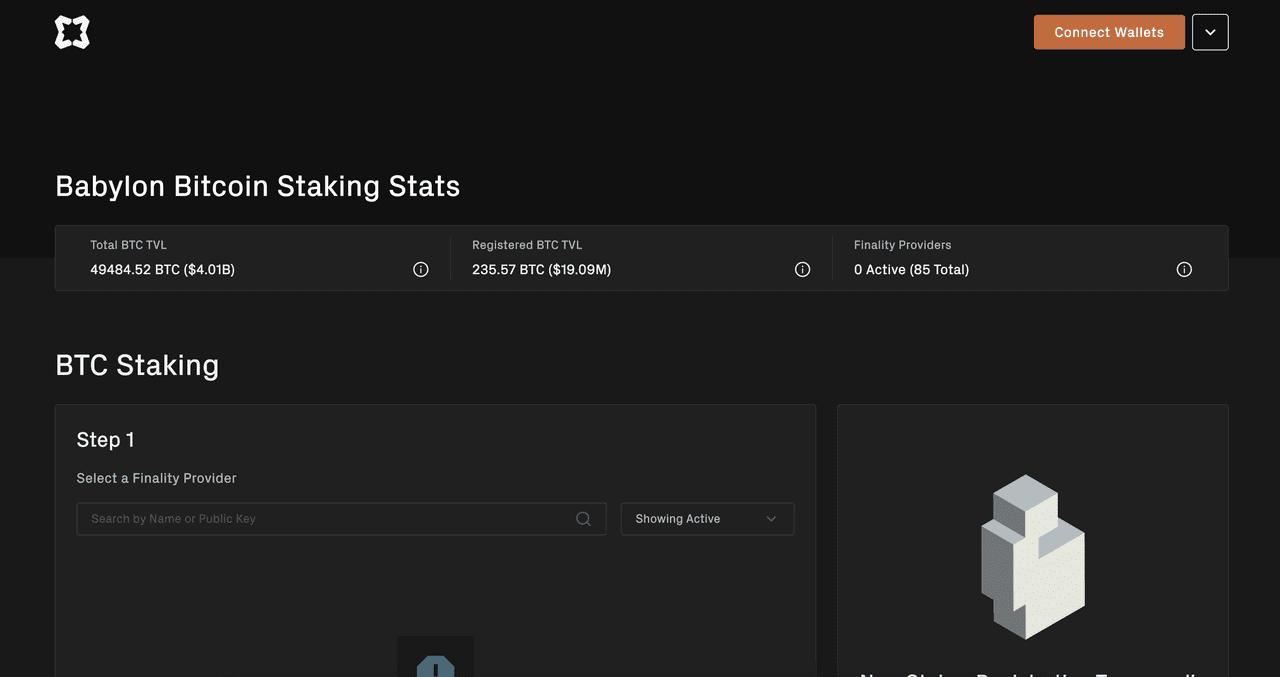This screenshot has height=677, width=1280.
Task: Focus the Search by Name or Public Key field
Action: point(342,519)
